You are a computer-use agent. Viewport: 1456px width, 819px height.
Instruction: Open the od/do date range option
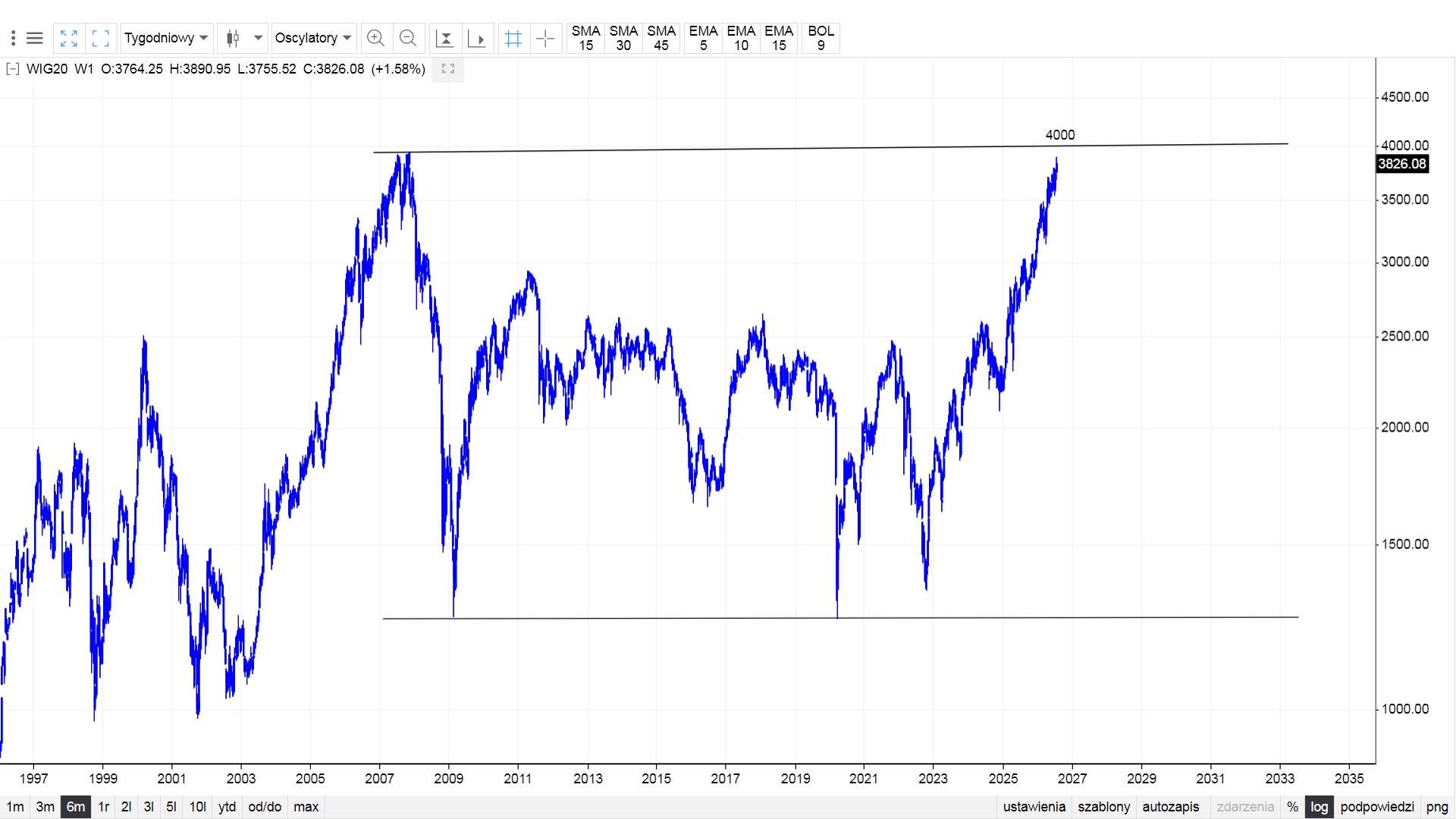pyautogui.click(x=265, y=807)
